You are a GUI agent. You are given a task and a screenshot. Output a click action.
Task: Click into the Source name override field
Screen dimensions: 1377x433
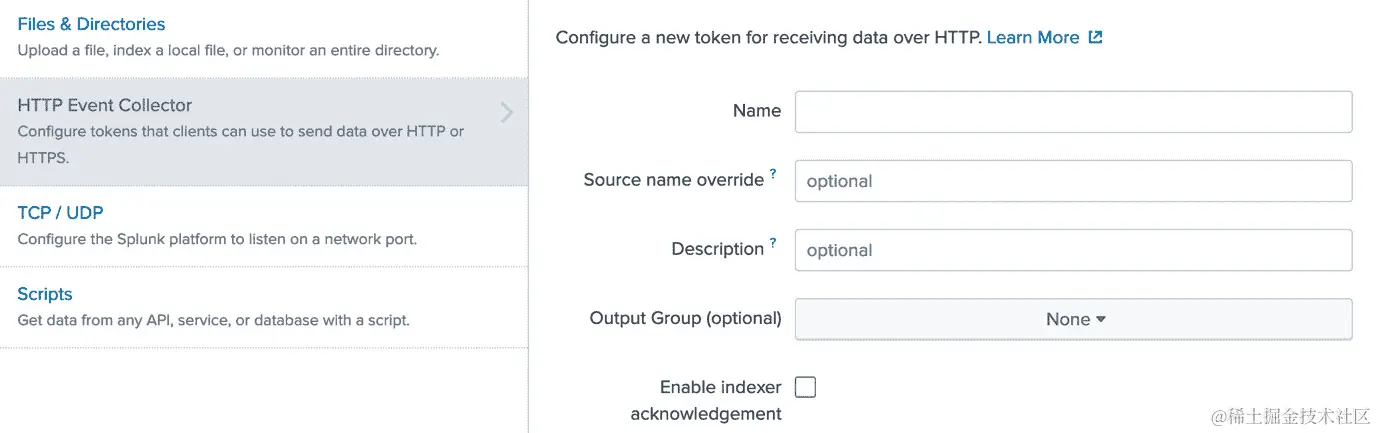point(1073,181)
